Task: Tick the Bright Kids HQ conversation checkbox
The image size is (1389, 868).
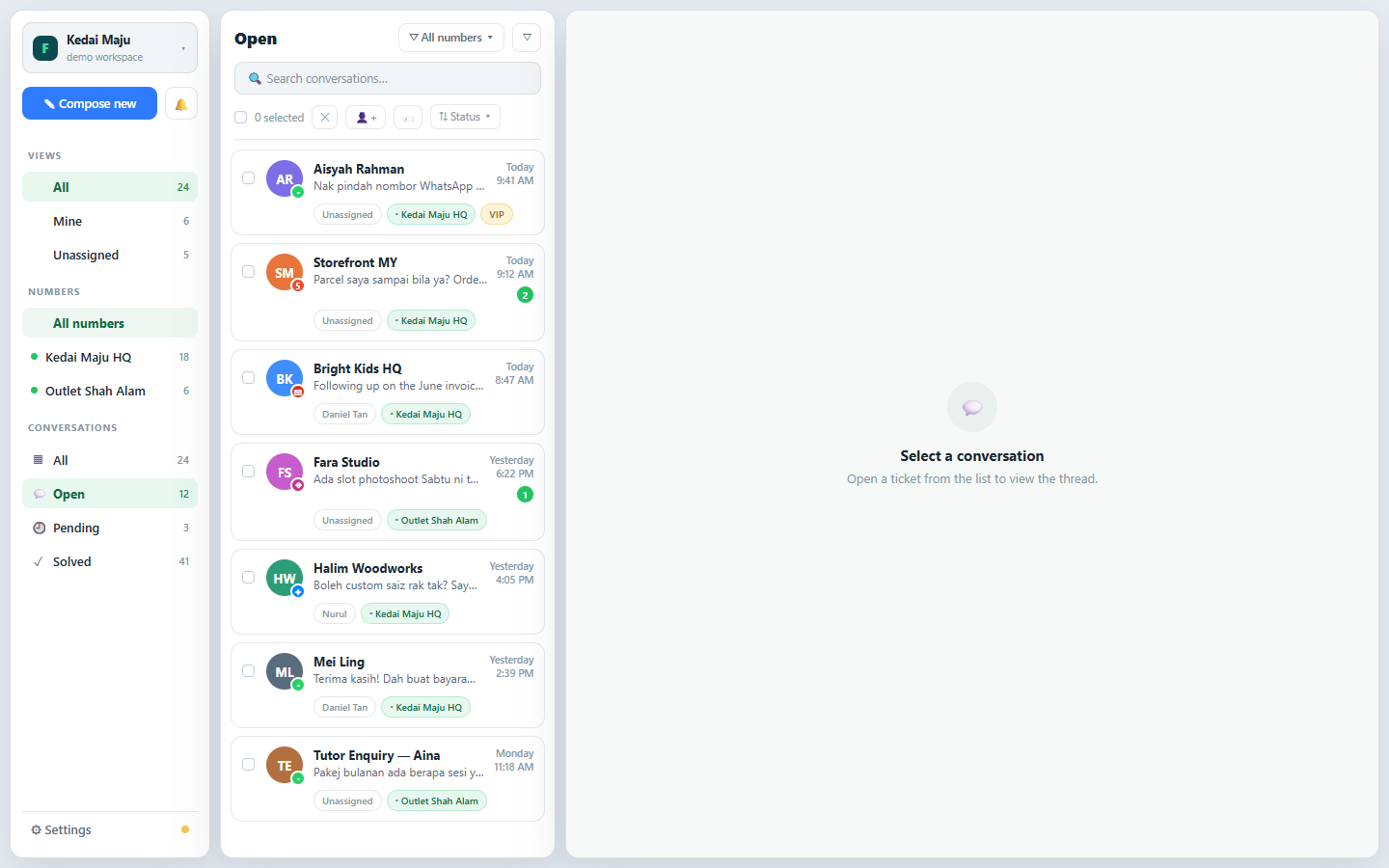Action: (x=248, y=378)
